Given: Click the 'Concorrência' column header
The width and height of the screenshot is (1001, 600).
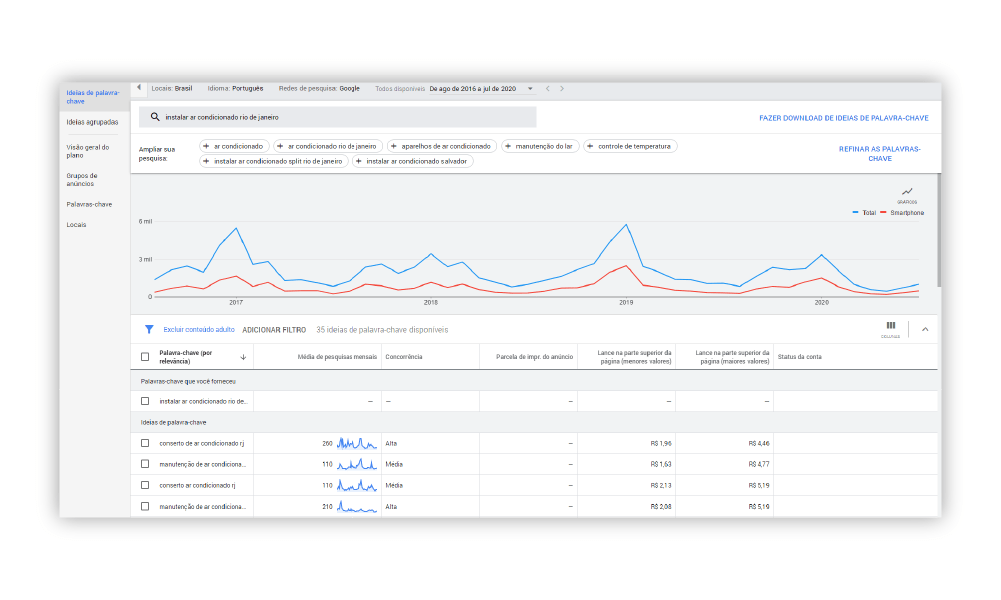Looking at the screenshot, I should coord(403,357).
